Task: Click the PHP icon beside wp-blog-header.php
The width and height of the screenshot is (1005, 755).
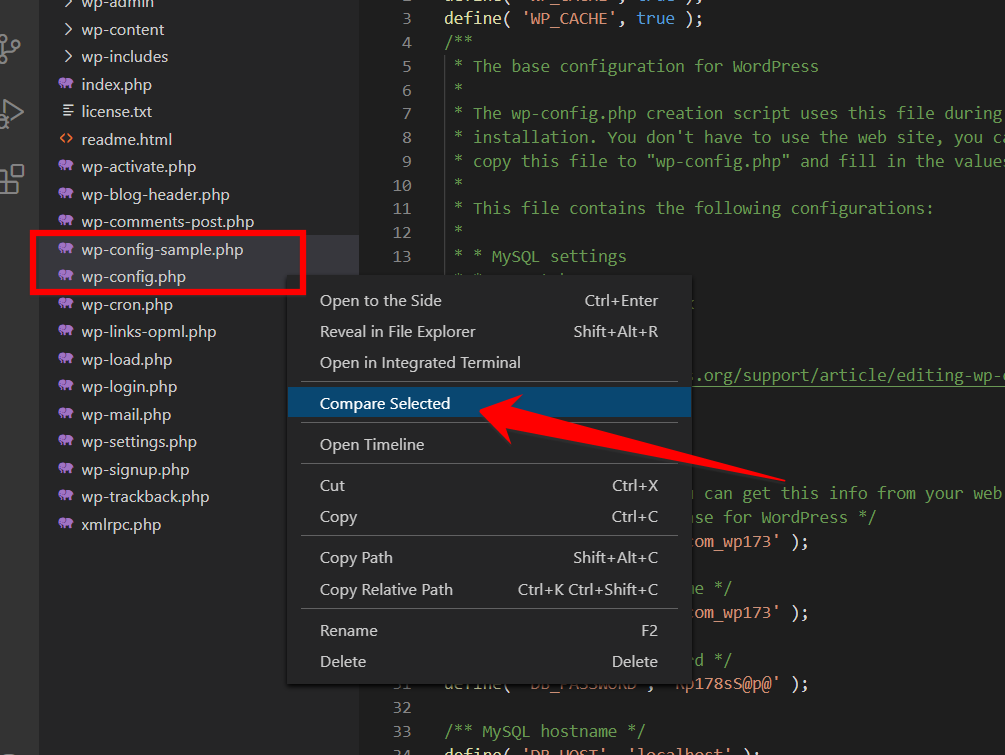Action: pyautogui.click(x=65, y=193)
